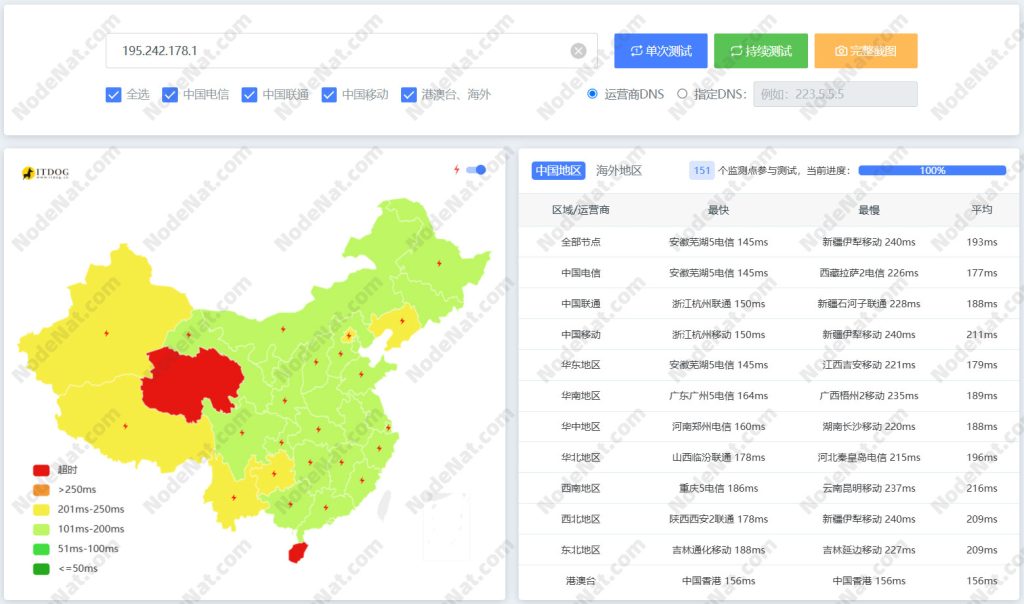Screen dimensions: 1024x604
Task: Click the lightning bolt icon beside the map toggle
Action: pyautogui.click(x=456, y=170)
